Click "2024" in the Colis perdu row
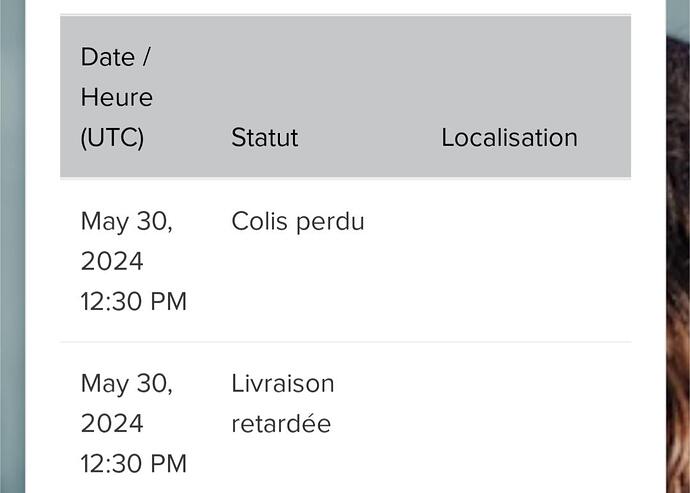This screenshot has width=690, height=493. [x=112, y=261]
